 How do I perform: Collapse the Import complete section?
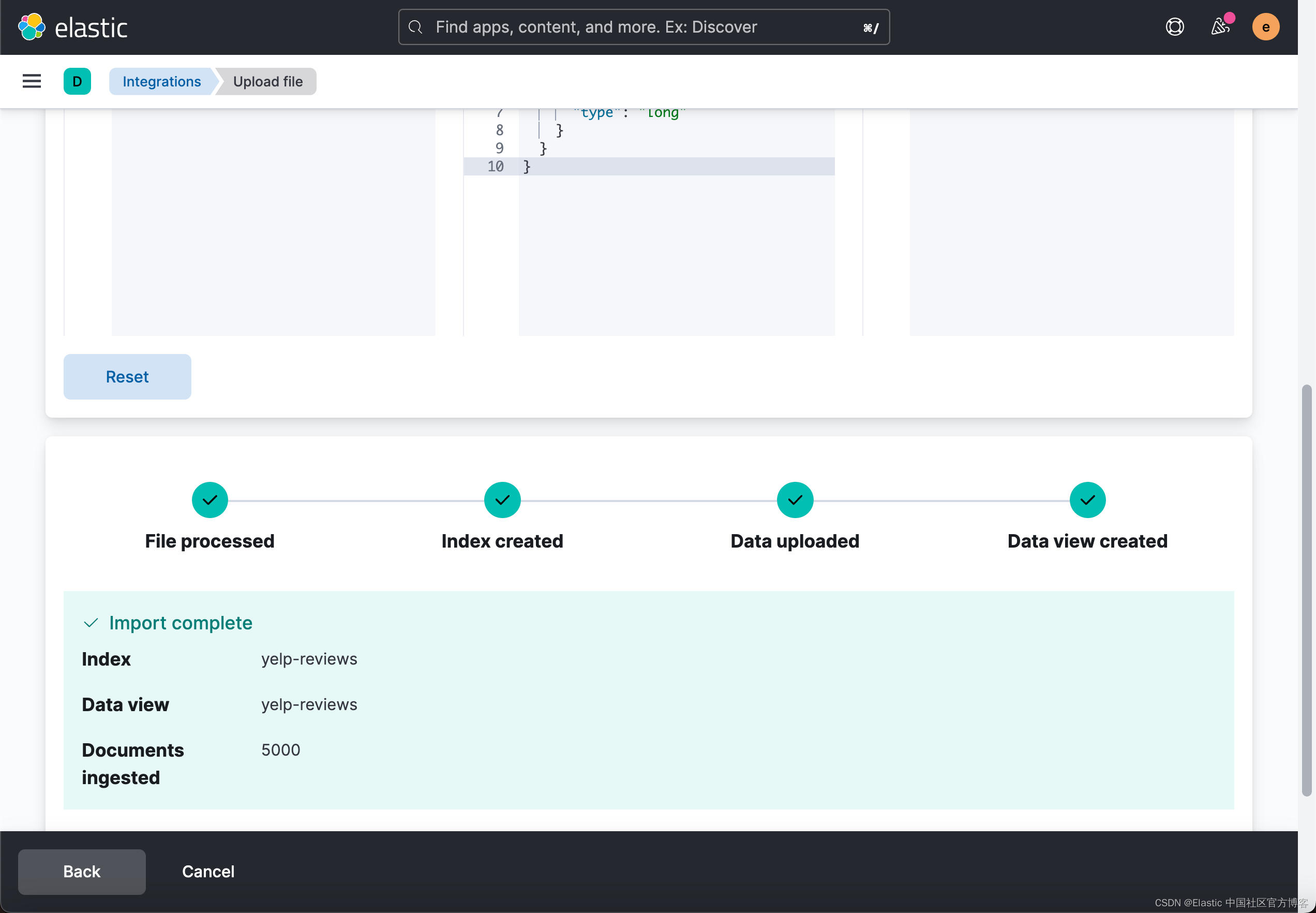(x=91, y=623)
